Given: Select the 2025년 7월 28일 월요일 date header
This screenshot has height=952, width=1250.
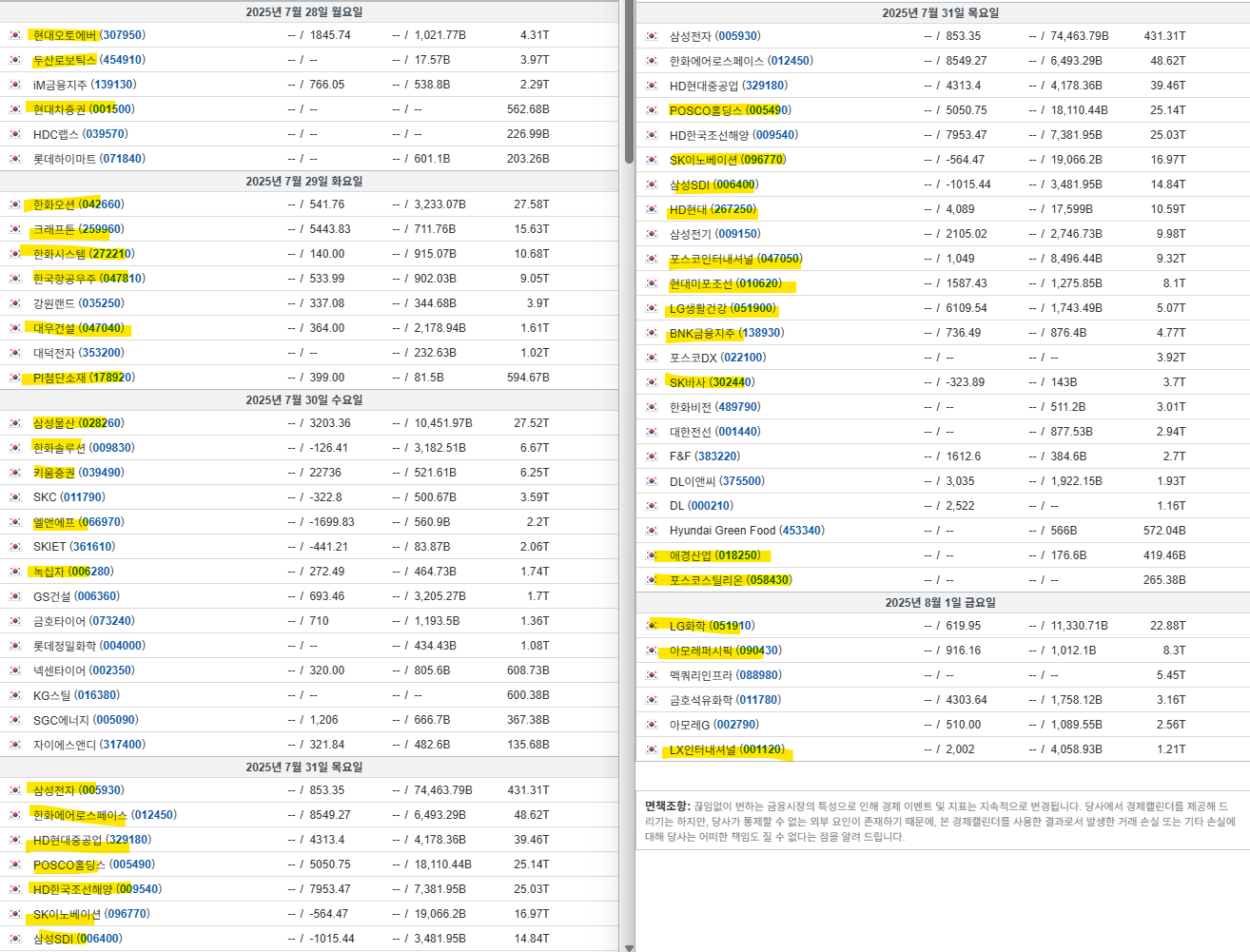Looking at the screenshot, I should click(304, 12).
